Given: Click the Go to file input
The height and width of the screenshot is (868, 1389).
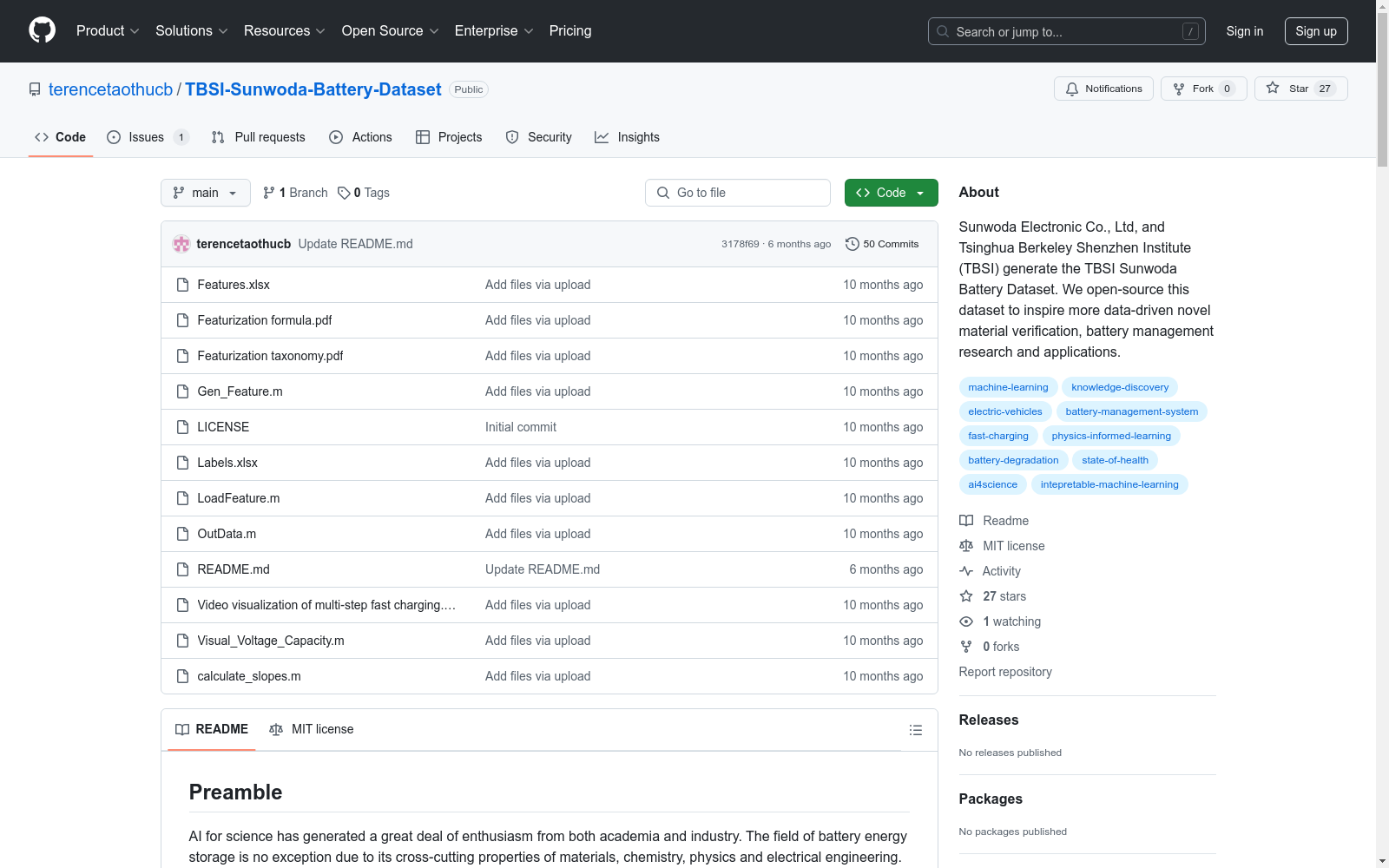Looking at the screenshot, I should (738, 193).
